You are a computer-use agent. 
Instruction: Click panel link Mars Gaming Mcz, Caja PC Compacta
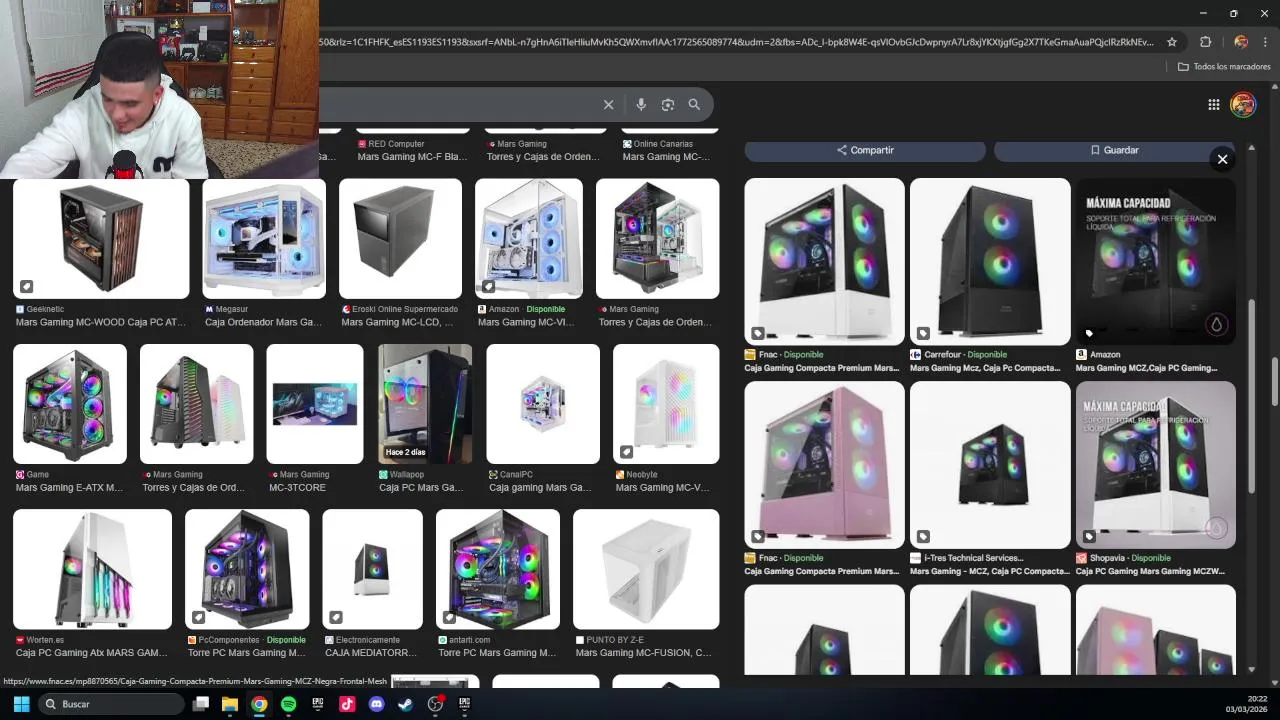[x=985, y=368]
